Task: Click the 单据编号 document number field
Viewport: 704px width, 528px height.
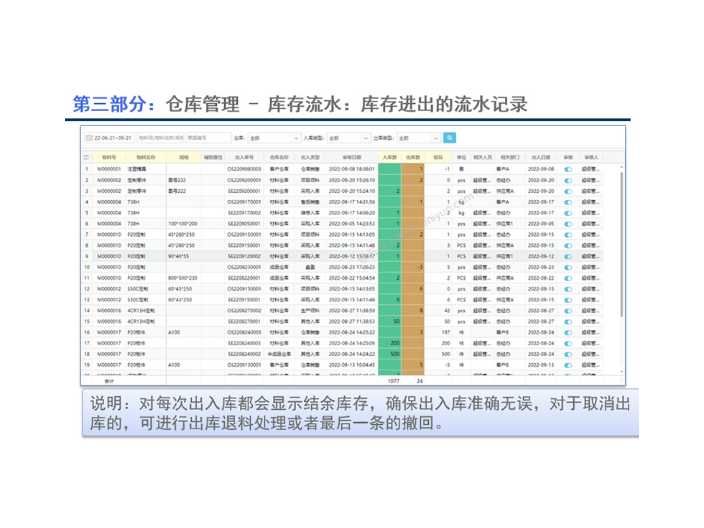Action: coord(208,138)
